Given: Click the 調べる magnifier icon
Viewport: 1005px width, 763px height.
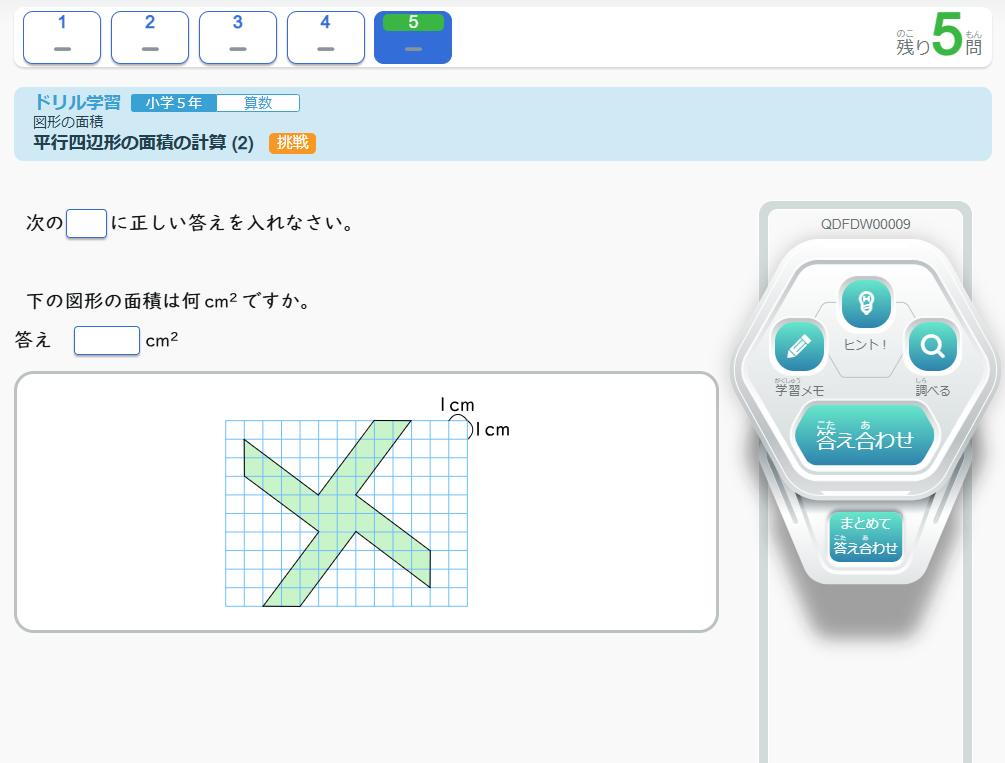Looking at the screenshot, I should point(932,346).
